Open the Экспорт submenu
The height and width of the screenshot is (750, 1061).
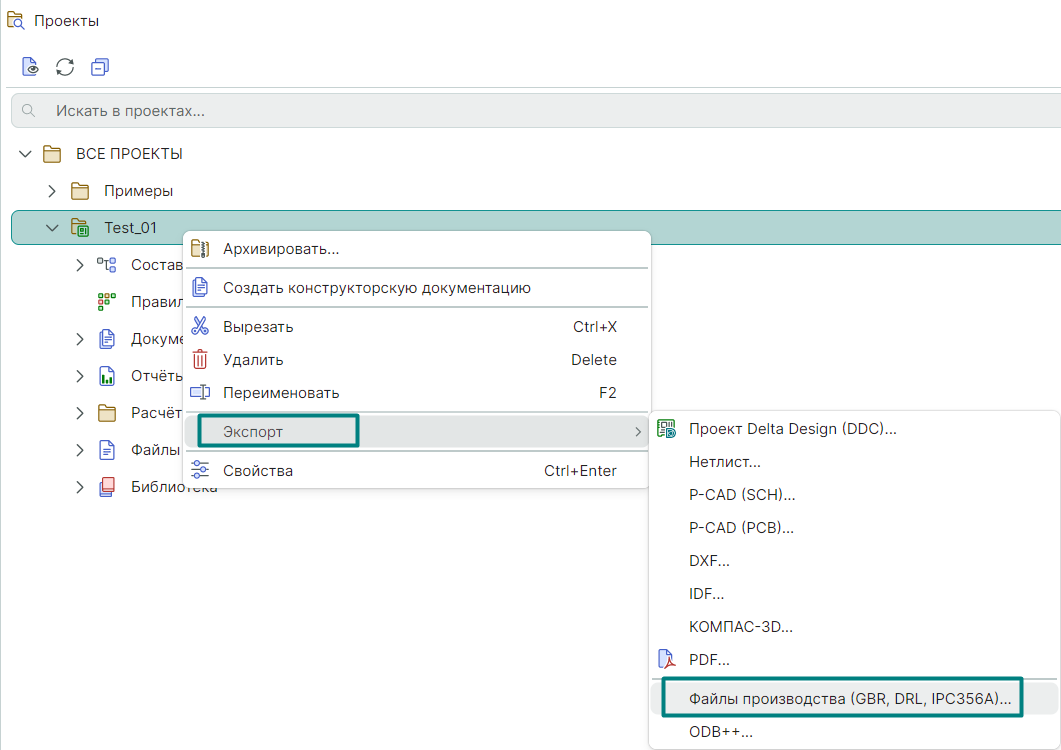pos(278,431)
